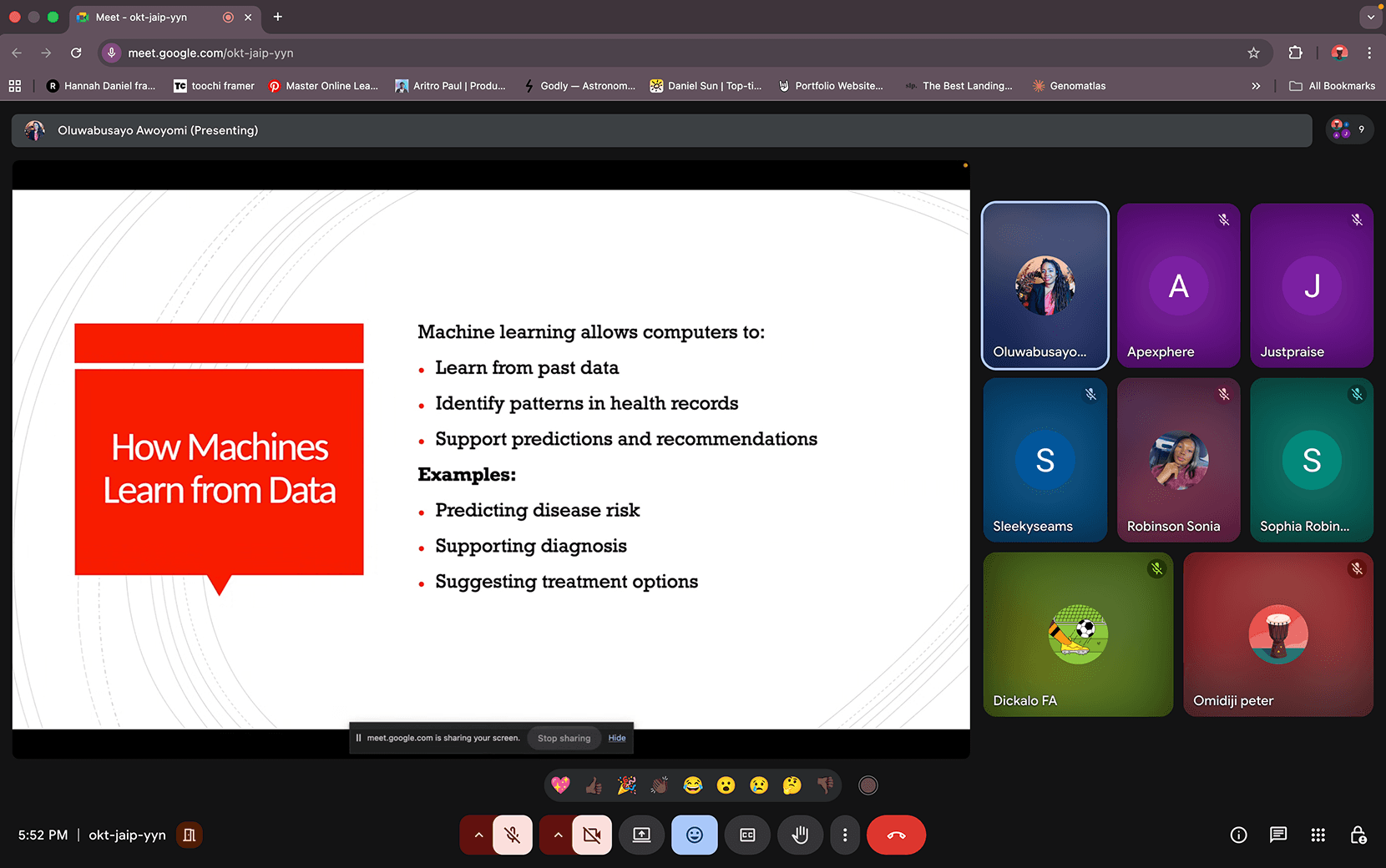Open Host controls lock icon
This screenshot has width=1386, height=868.
(x=1358, y=835)
